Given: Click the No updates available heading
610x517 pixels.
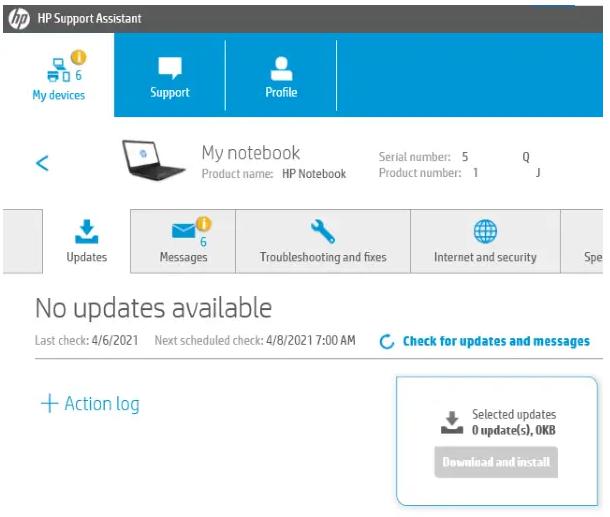Looking at the screenshot, I should point(153,308).
